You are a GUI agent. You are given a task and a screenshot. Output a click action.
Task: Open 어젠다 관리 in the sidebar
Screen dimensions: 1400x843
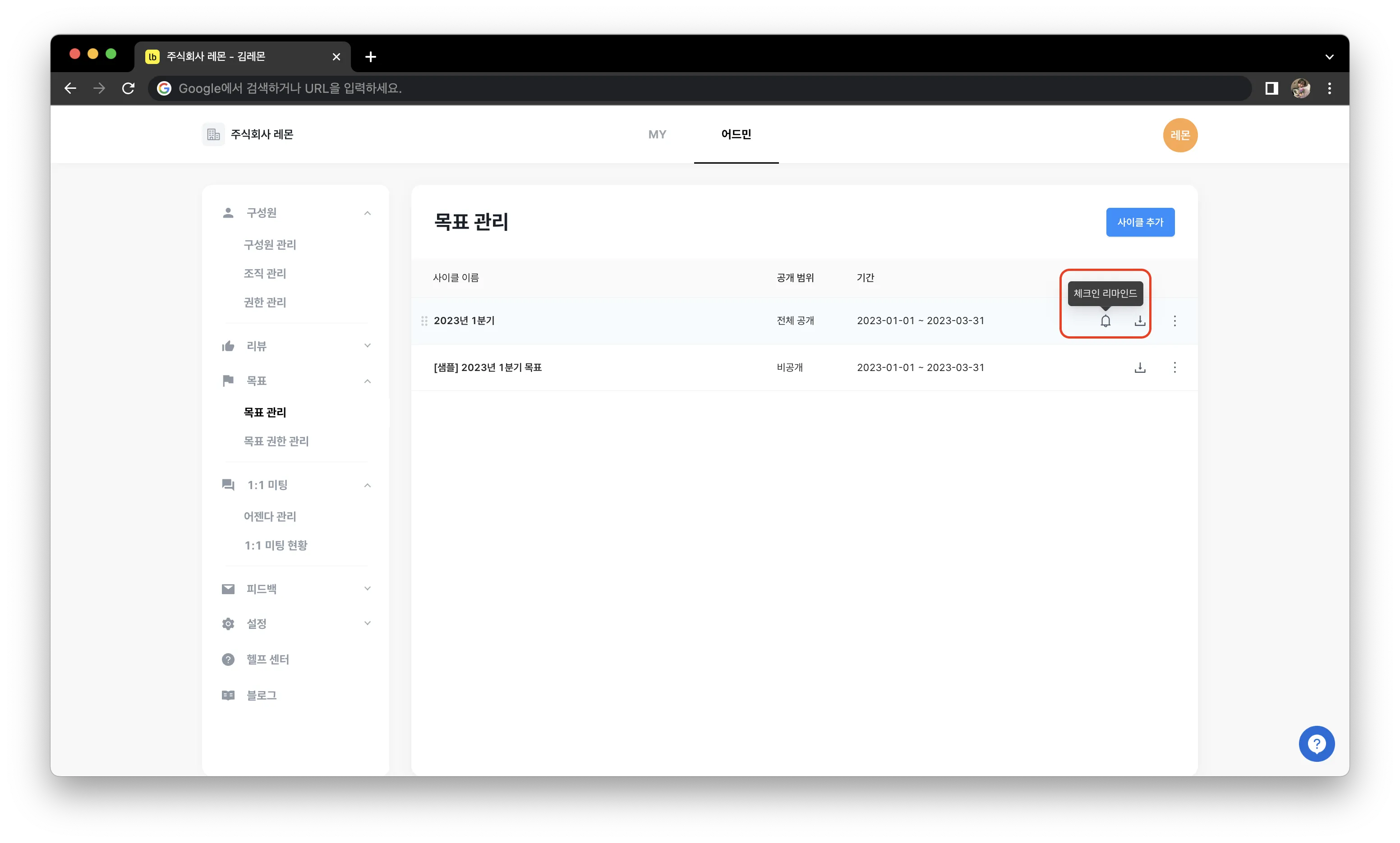tap(269, 516)
